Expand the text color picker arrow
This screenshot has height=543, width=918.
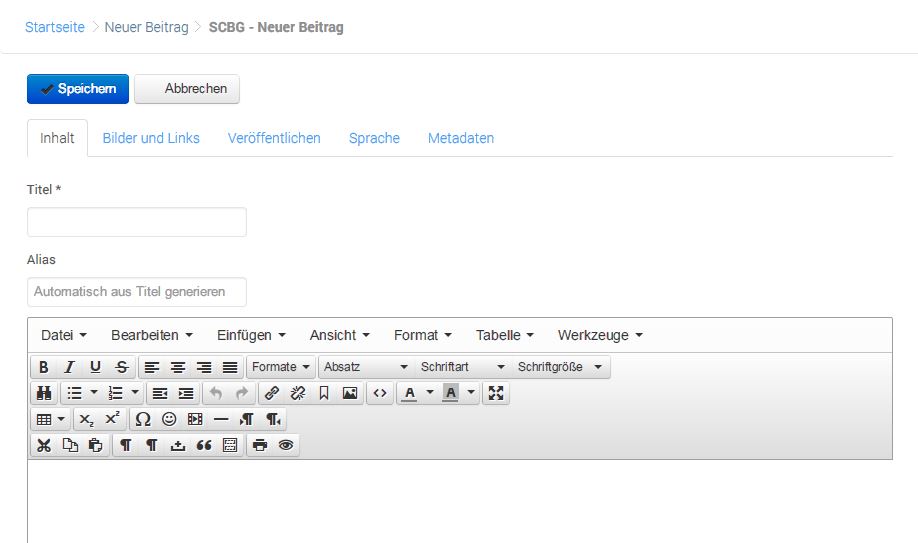pyautogui.click(x=430, y=392)
